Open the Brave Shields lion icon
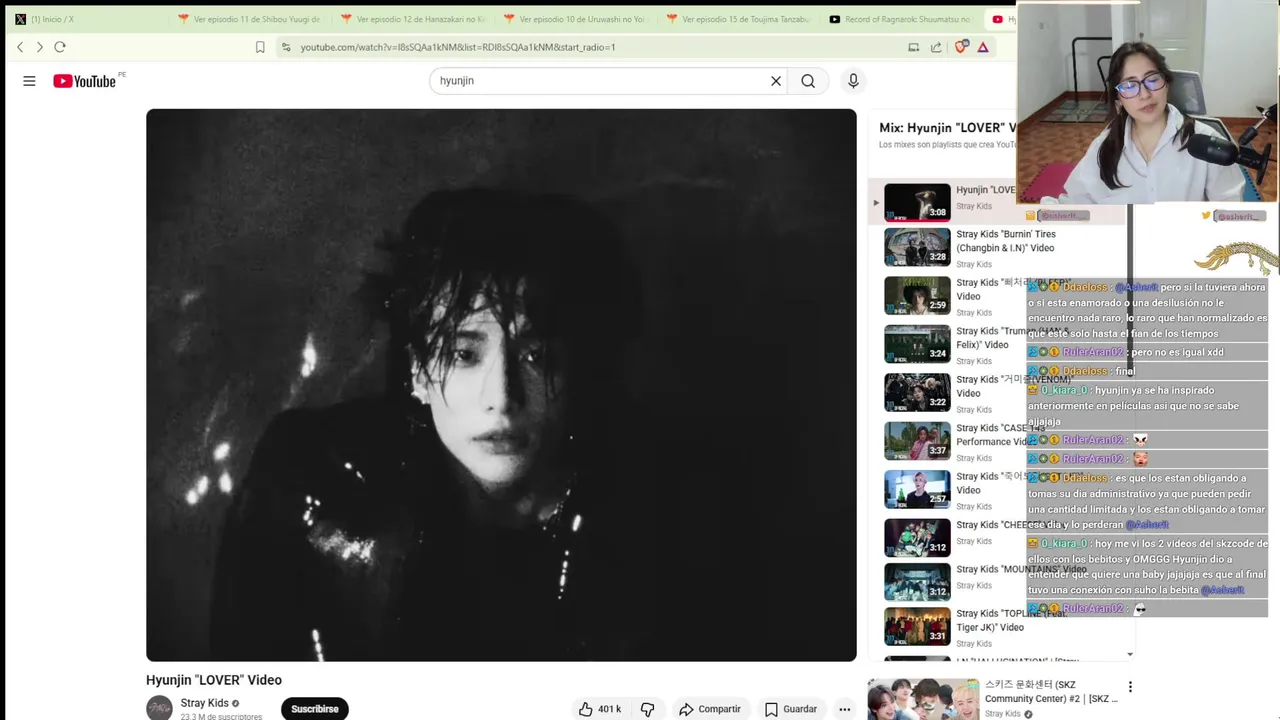Viewport: 1280px width, 720px height. (x=961, y=47)
